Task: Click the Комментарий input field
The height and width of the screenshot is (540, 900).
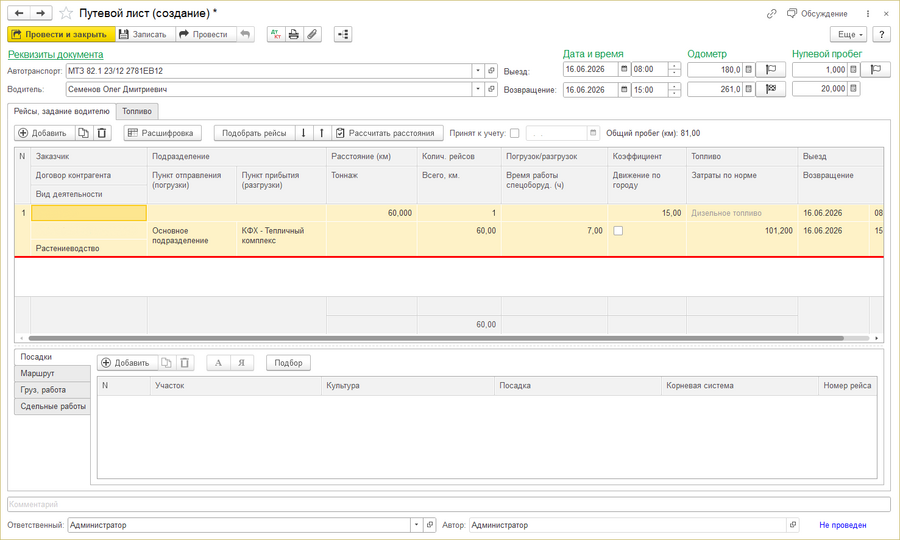Action: click(x=448, y=504)
